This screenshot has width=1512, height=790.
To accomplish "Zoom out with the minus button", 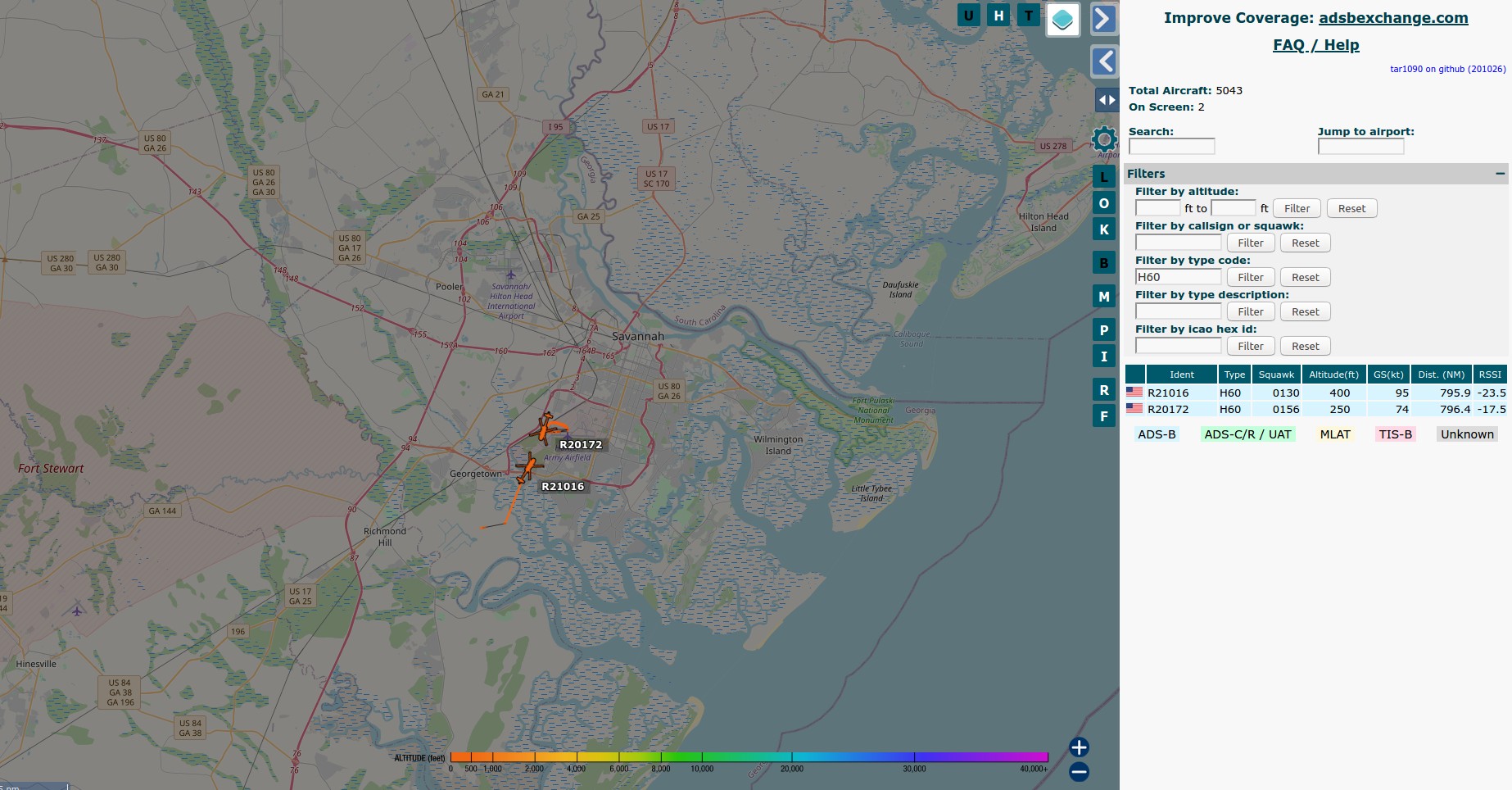I will (1079, 771).
